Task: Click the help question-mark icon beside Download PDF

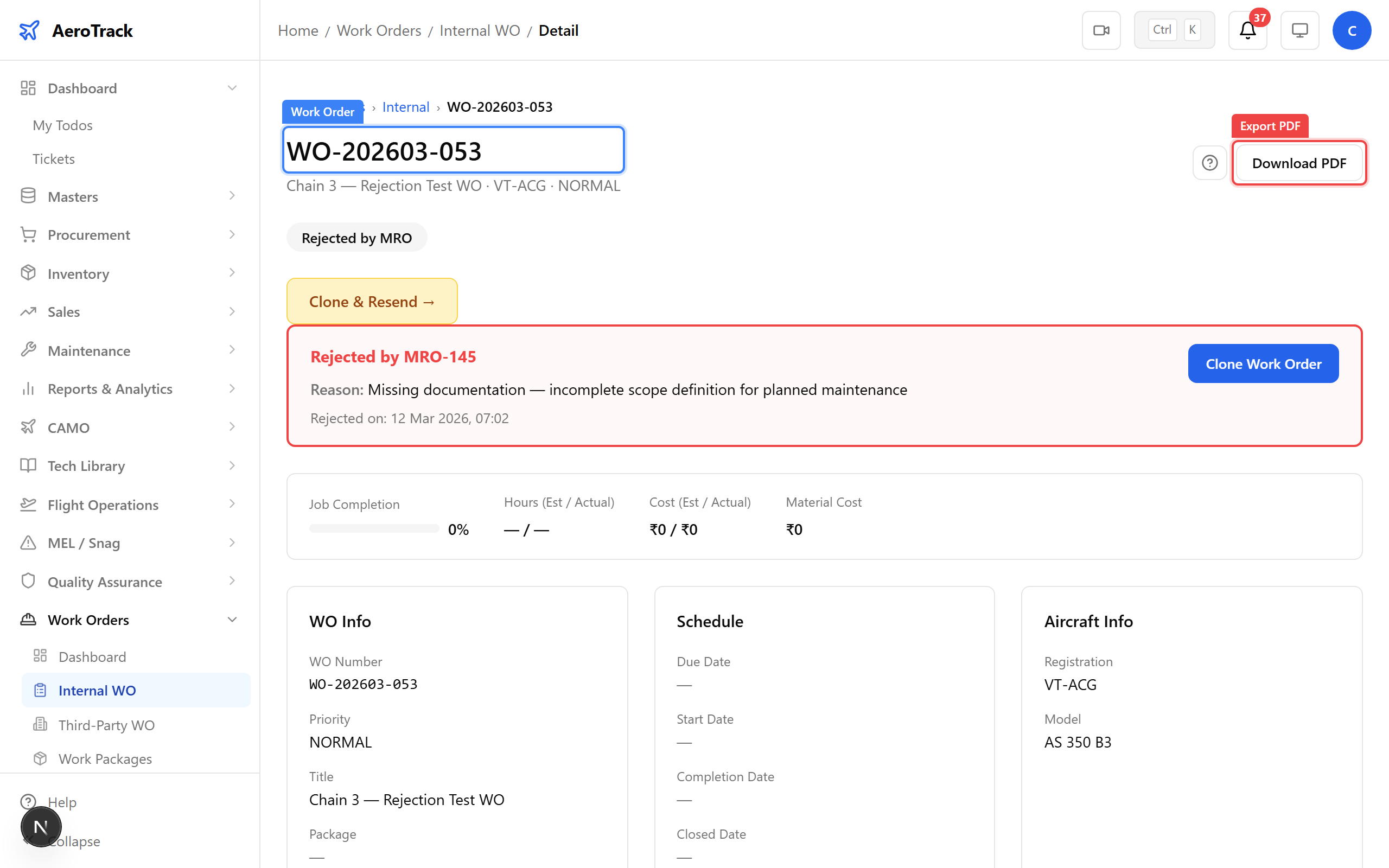Action: (1209, 163)
